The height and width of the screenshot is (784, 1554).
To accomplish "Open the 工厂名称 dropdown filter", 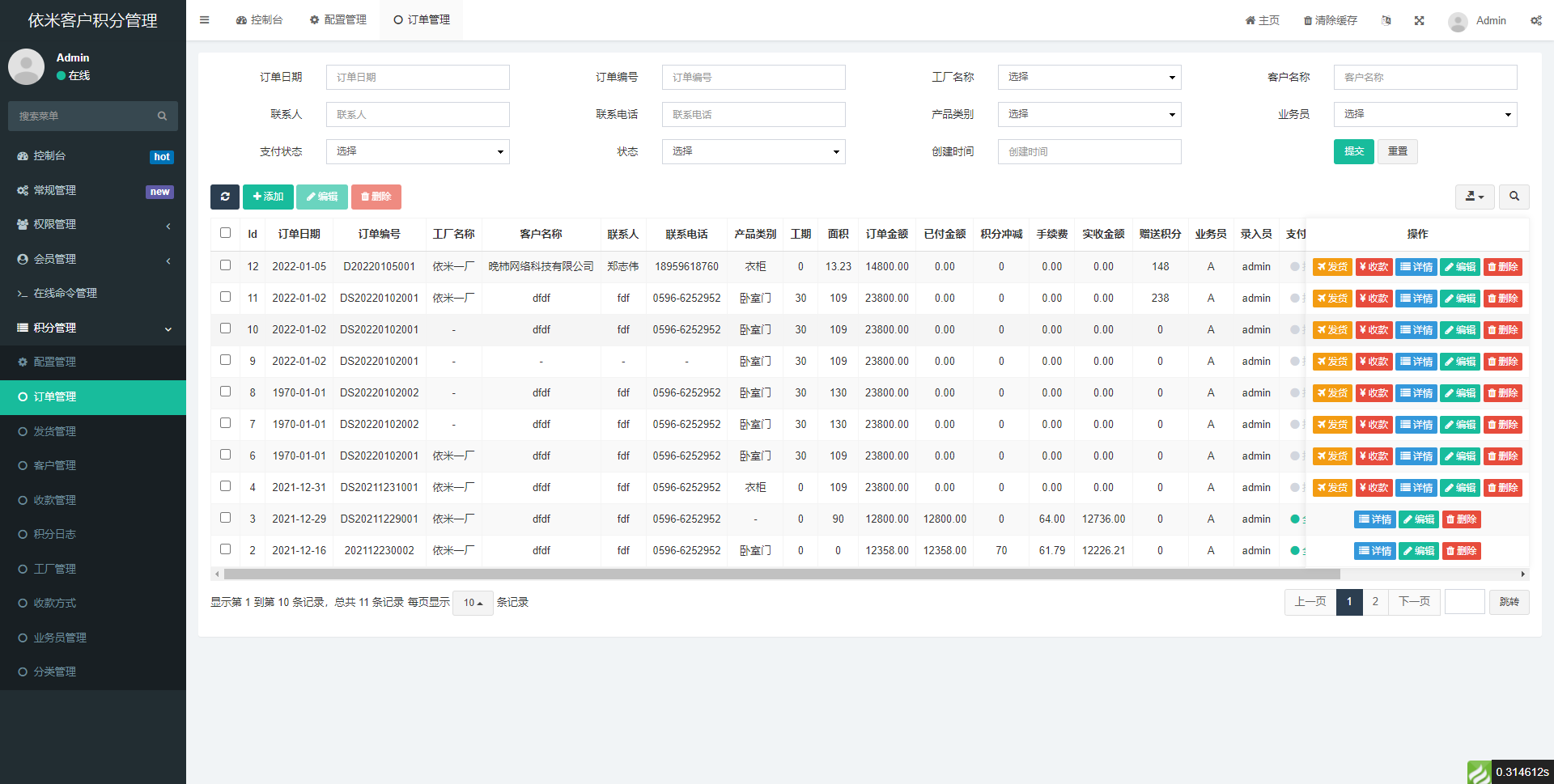I will [1089, 78].
